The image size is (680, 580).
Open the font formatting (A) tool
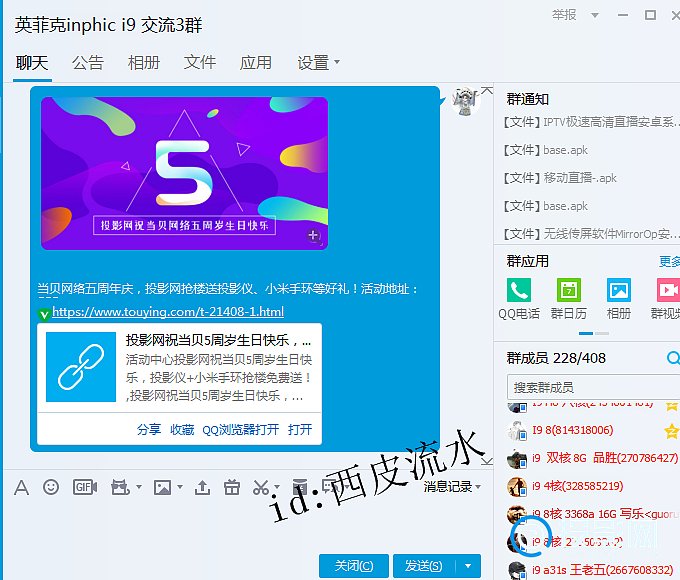coord(22,487)
